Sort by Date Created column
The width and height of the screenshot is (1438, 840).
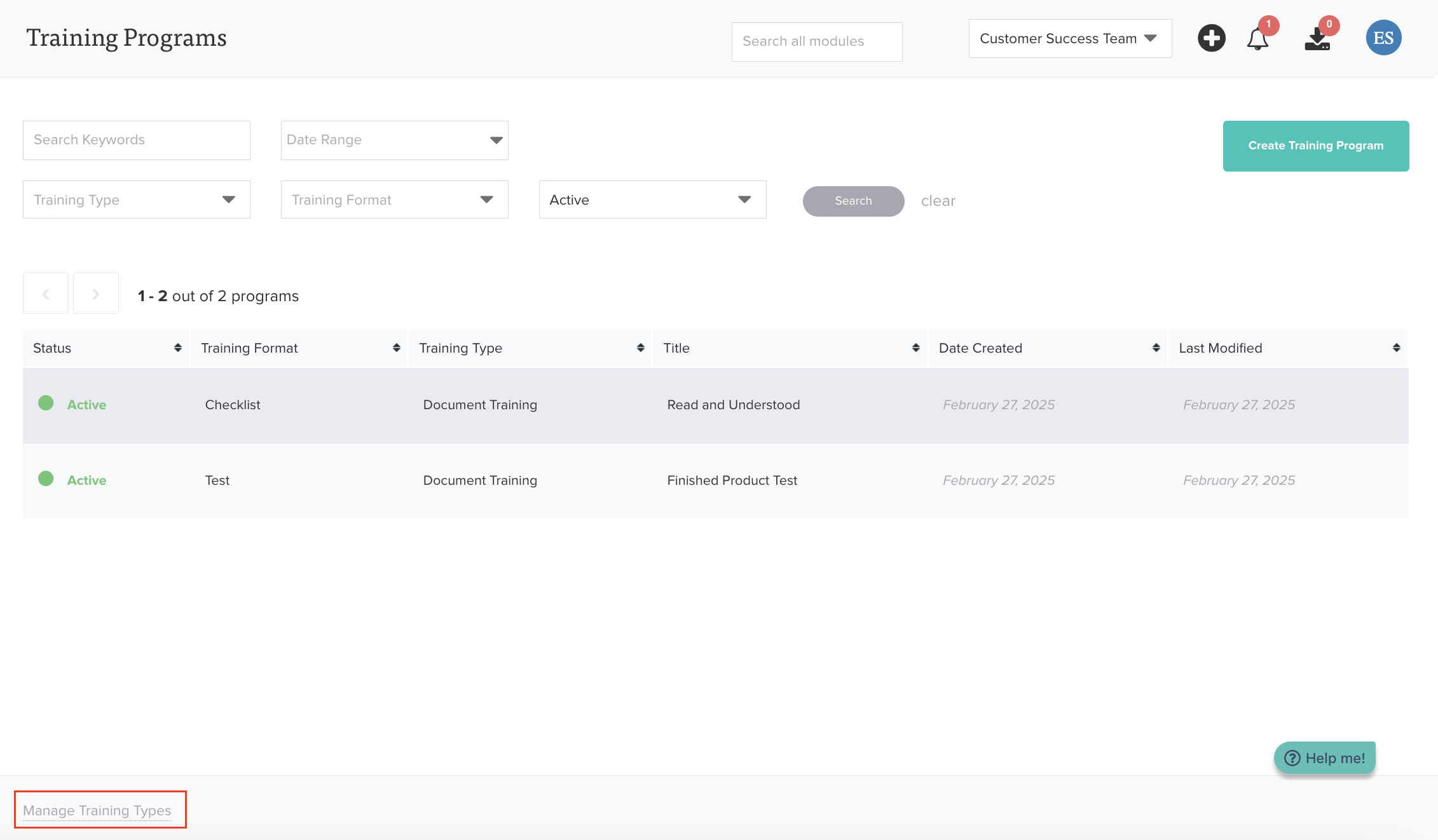pyautogui.click(x=1156, y=348)
